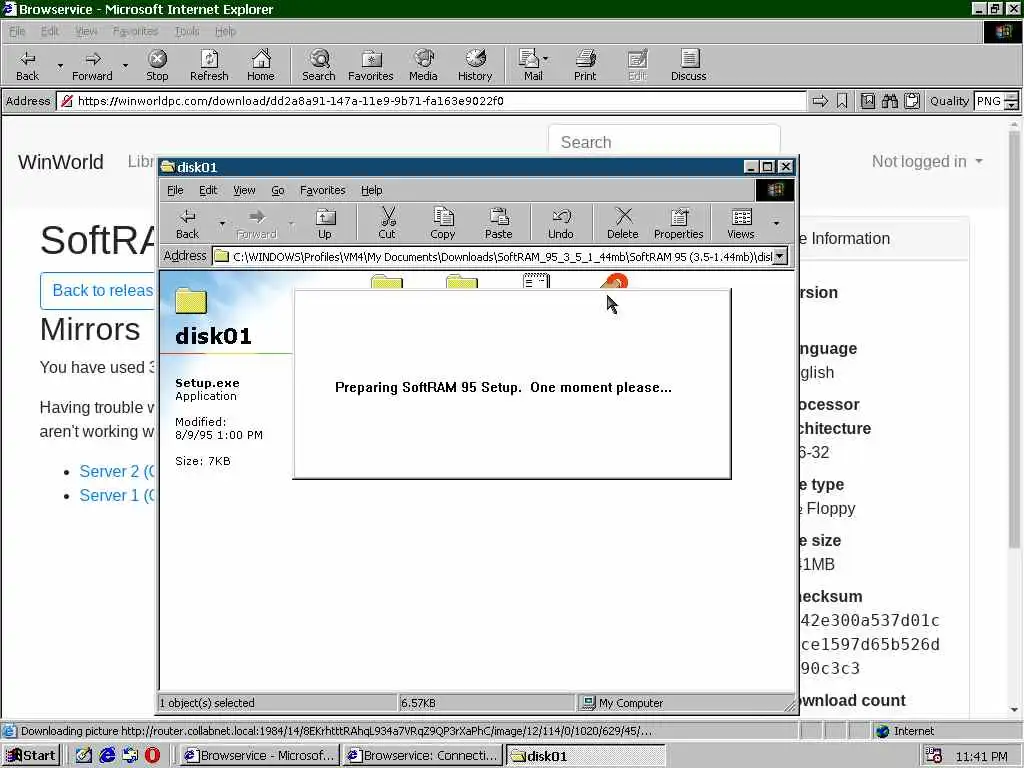Click the Show Desktop quick launch icon
Viewport: 1024px width, 768px height.
pos(84,756)
